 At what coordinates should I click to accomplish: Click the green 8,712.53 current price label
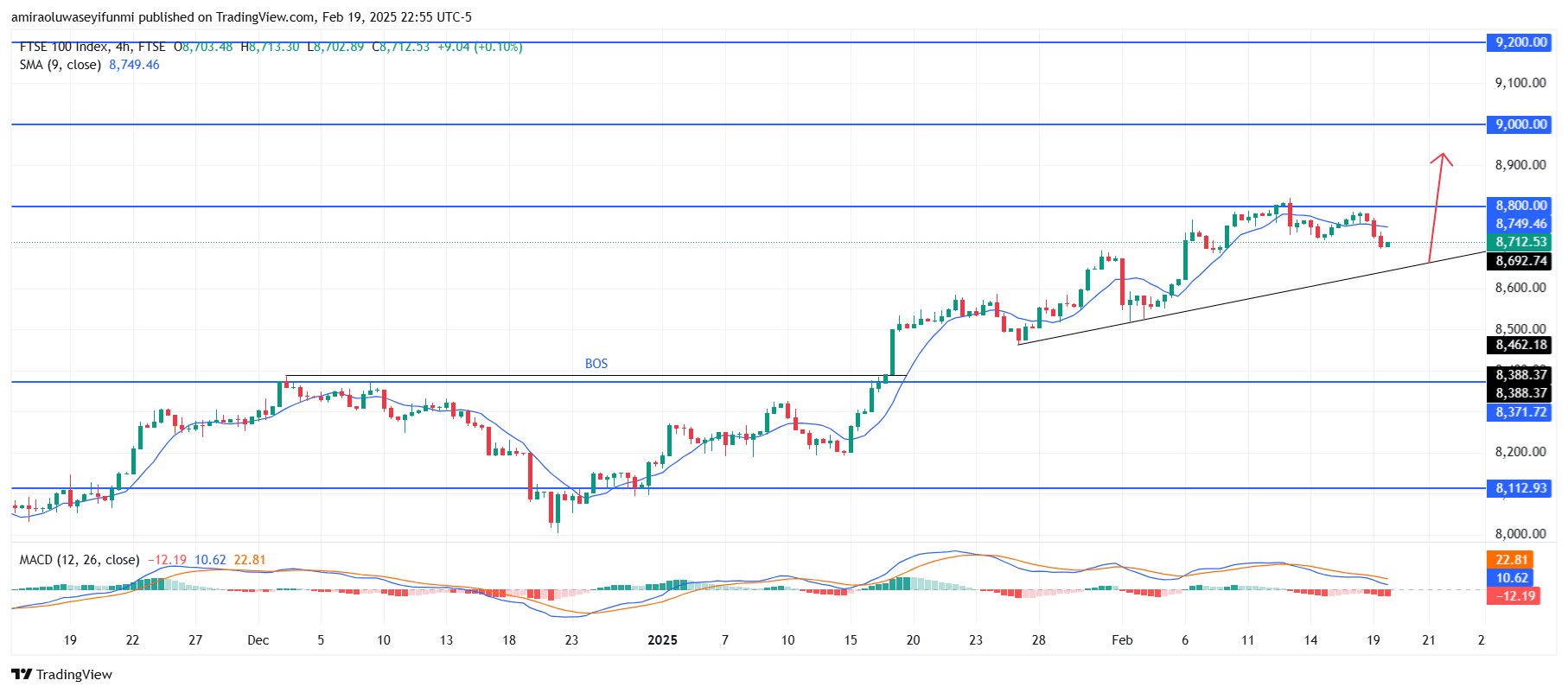(x=1520, y=242)
